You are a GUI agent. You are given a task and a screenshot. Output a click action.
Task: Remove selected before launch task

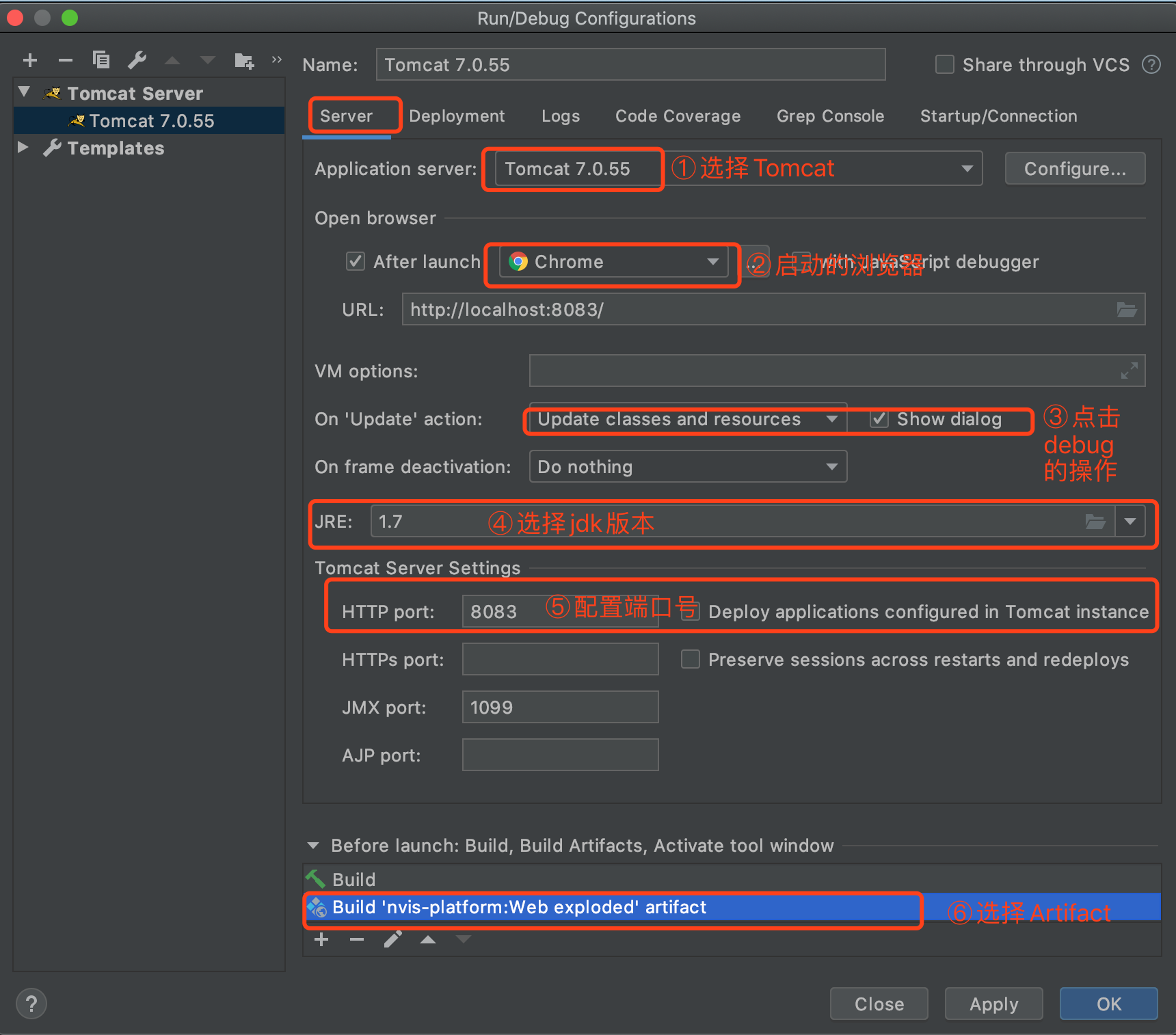pyautogui.click(x=357, y=939)
